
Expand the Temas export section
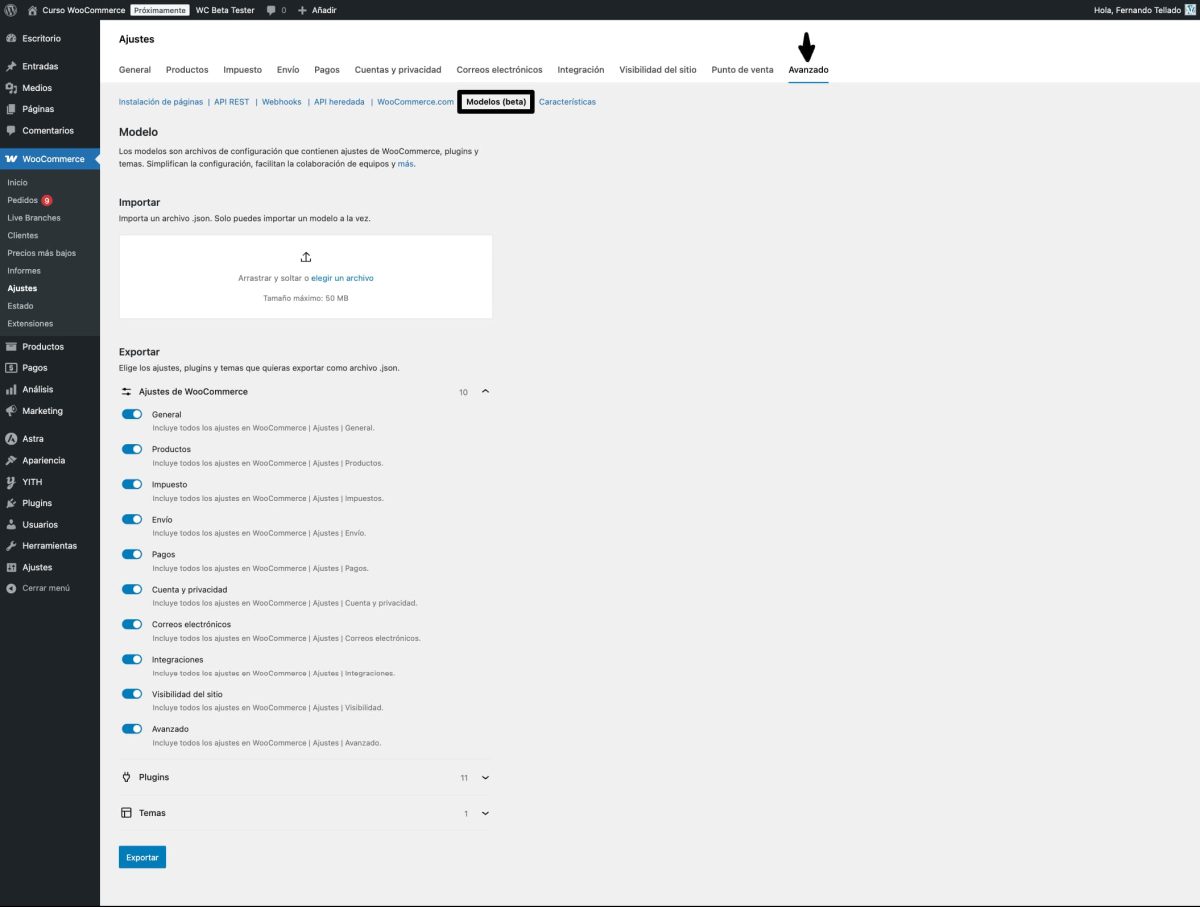(485, 813)
